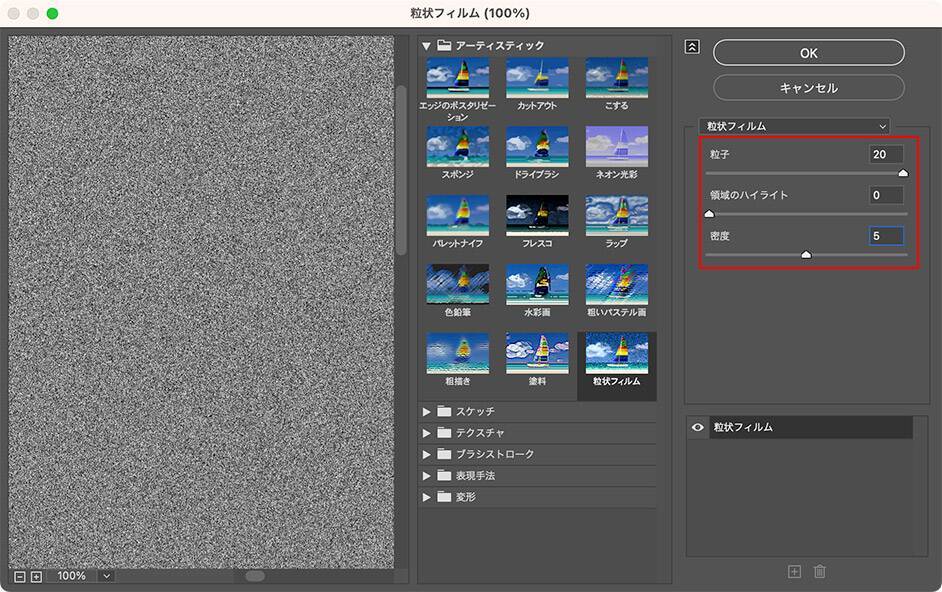Click the OK button

[x=808, y=53]
